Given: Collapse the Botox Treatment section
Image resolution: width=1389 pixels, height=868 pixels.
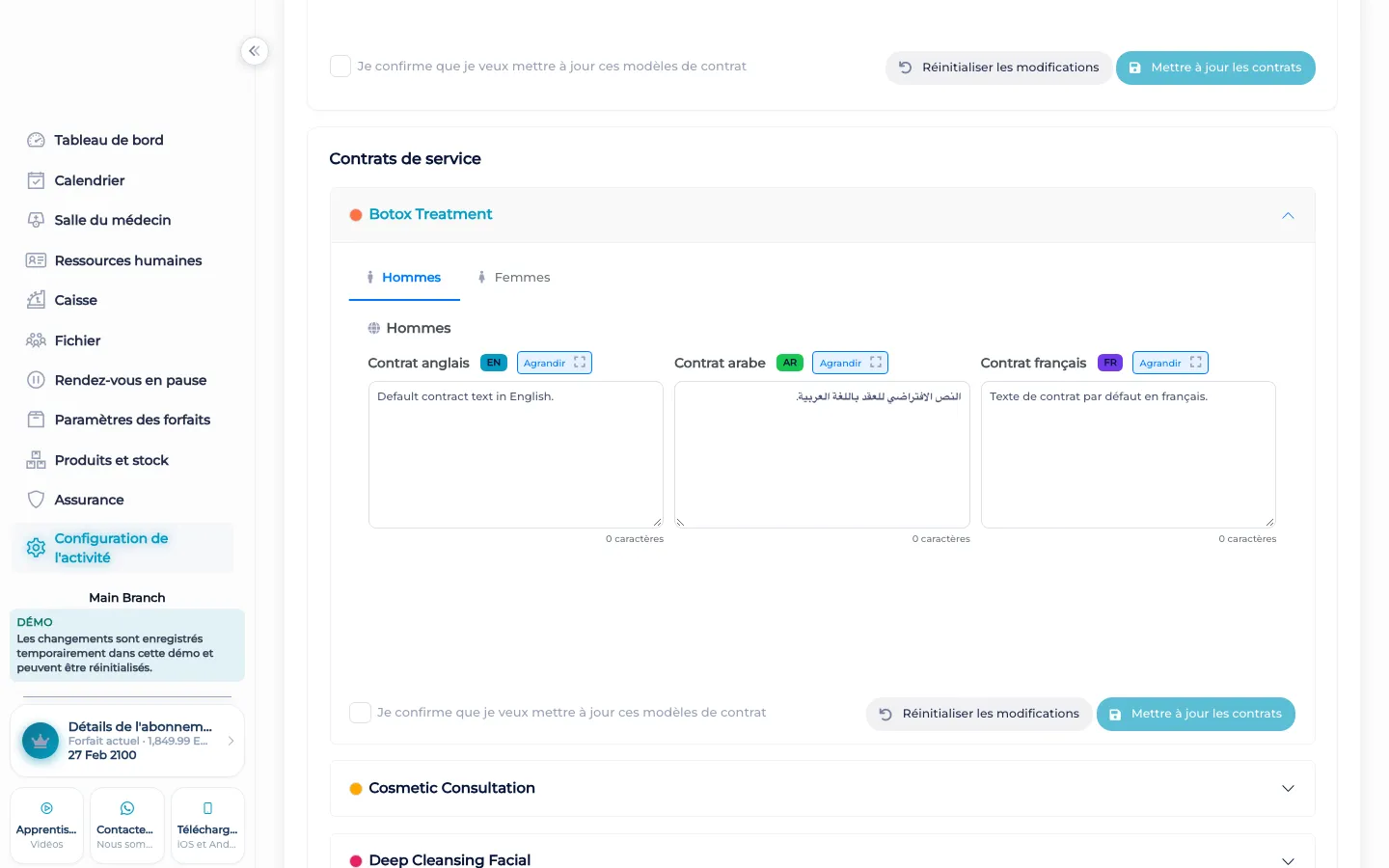Looking at the screenshot, I should click(x=1288, y=215).
